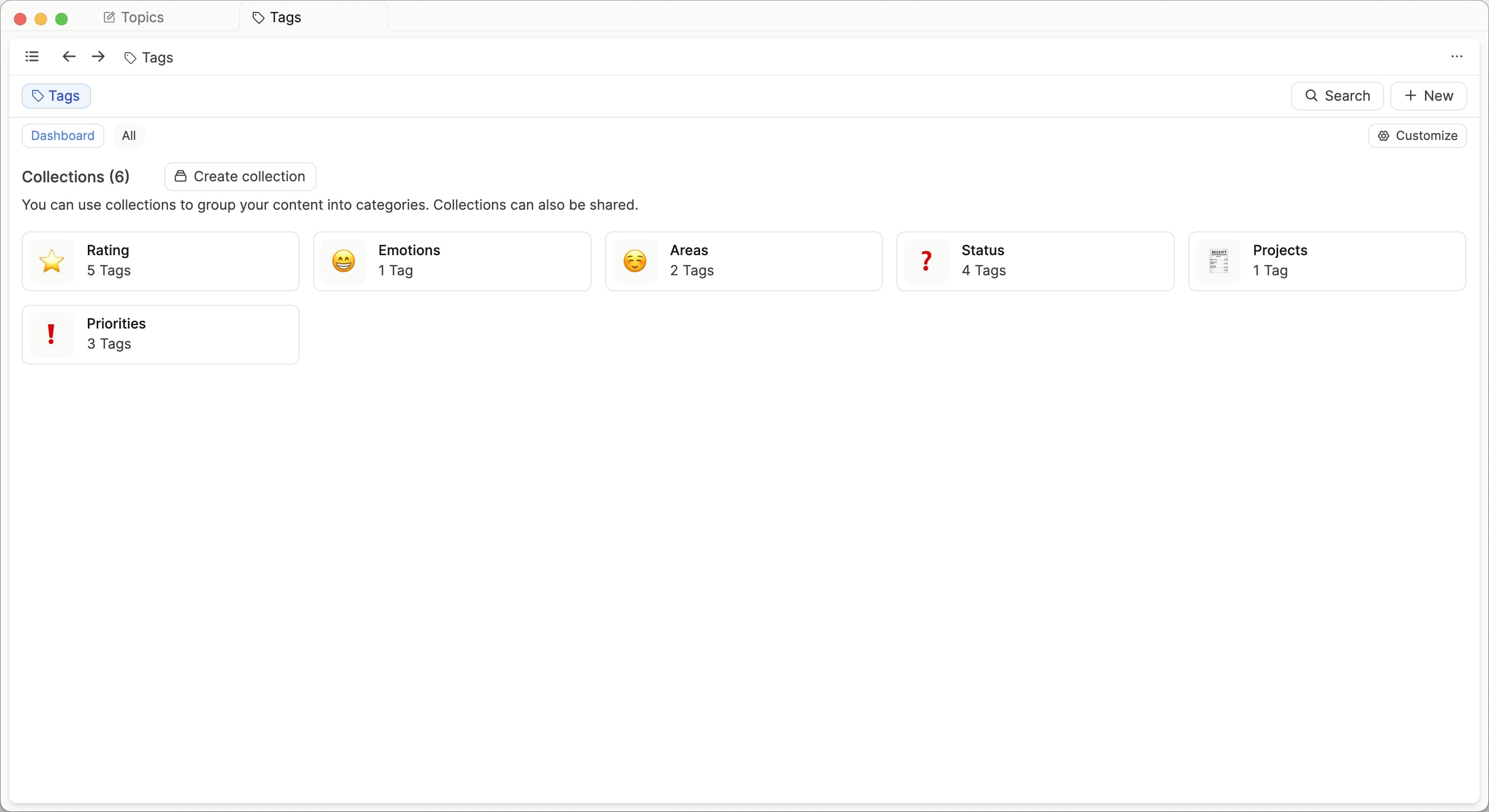Viewport: 1489px width, 812px height.
Task: Go back with the left arrow
Action: tap(69, 57)
